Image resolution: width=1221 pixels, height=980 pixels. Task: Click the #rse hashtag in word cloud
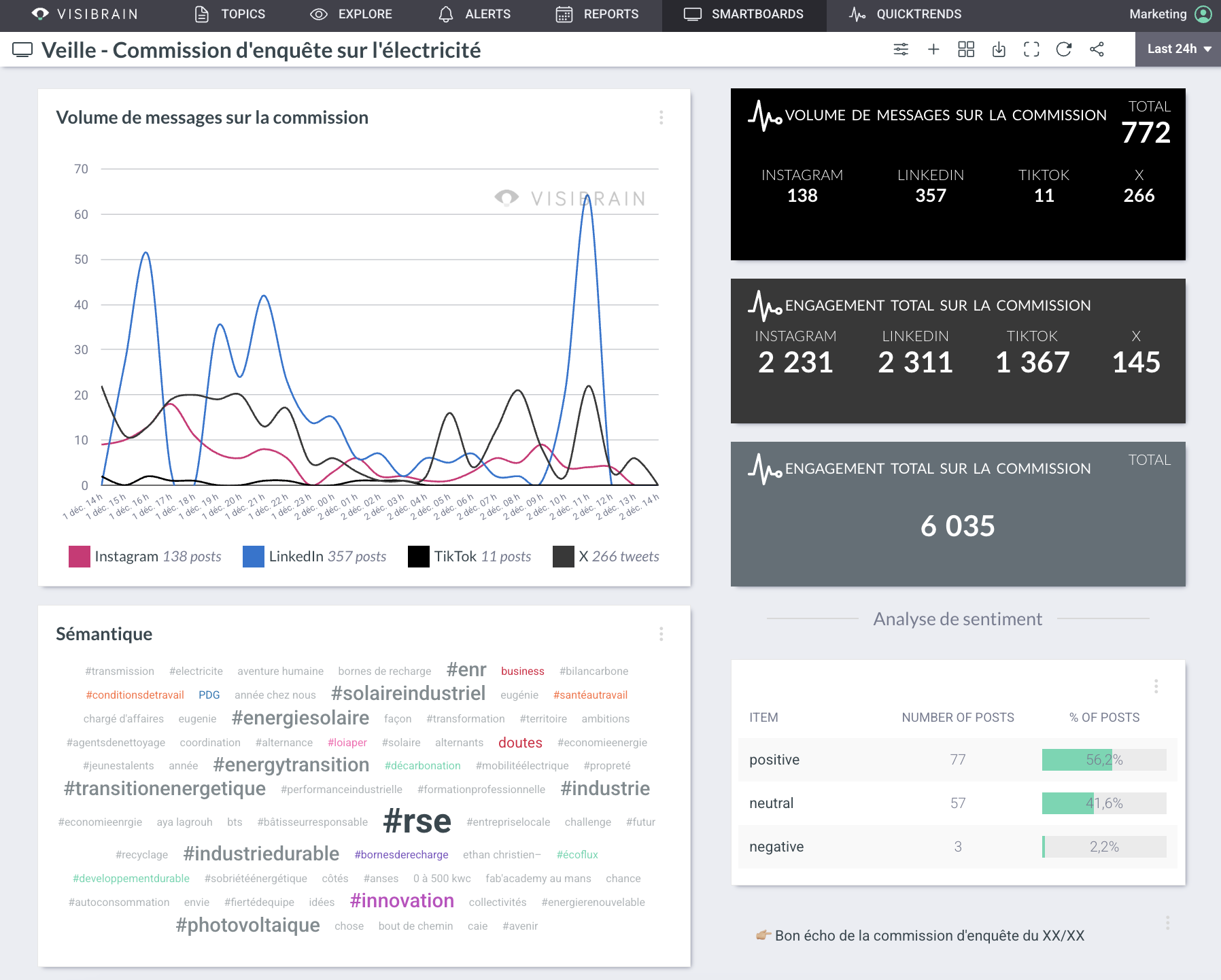pos(417,821)
